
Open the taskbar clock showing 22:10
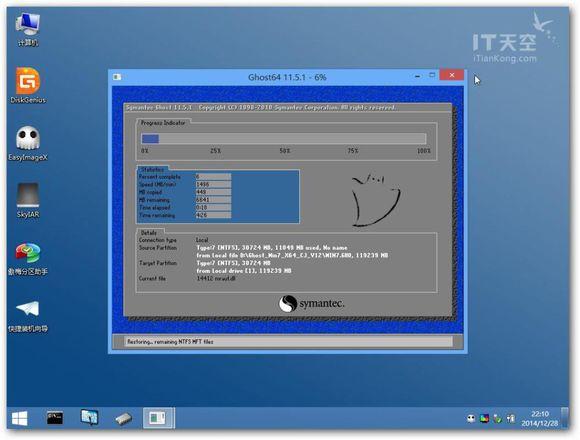click(x=540, y=419)
